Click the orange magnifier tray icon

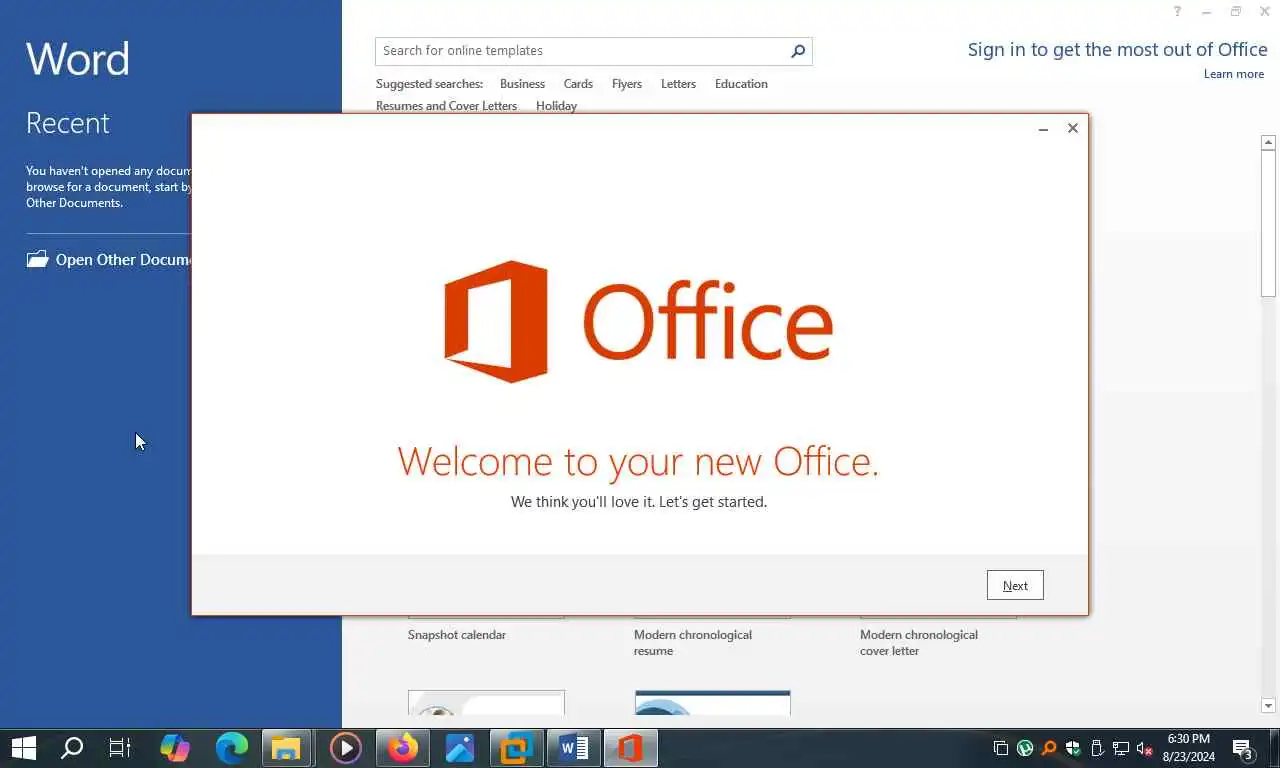[1049, 749]
